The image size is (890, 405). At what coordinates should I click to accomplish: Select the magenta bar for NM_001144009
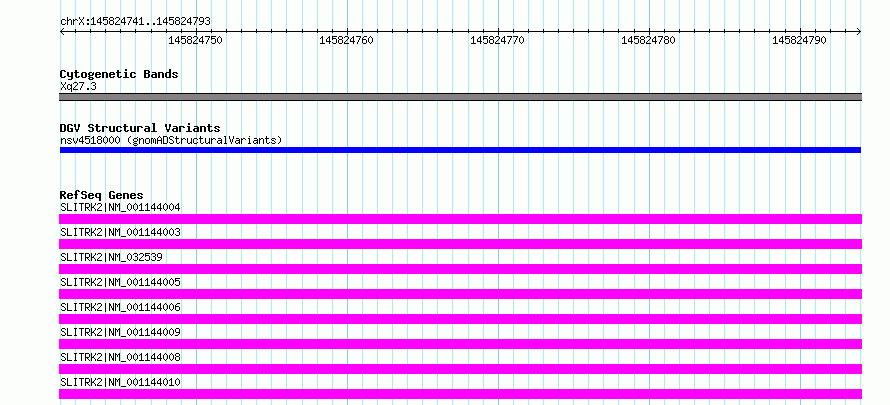[460, 344]
